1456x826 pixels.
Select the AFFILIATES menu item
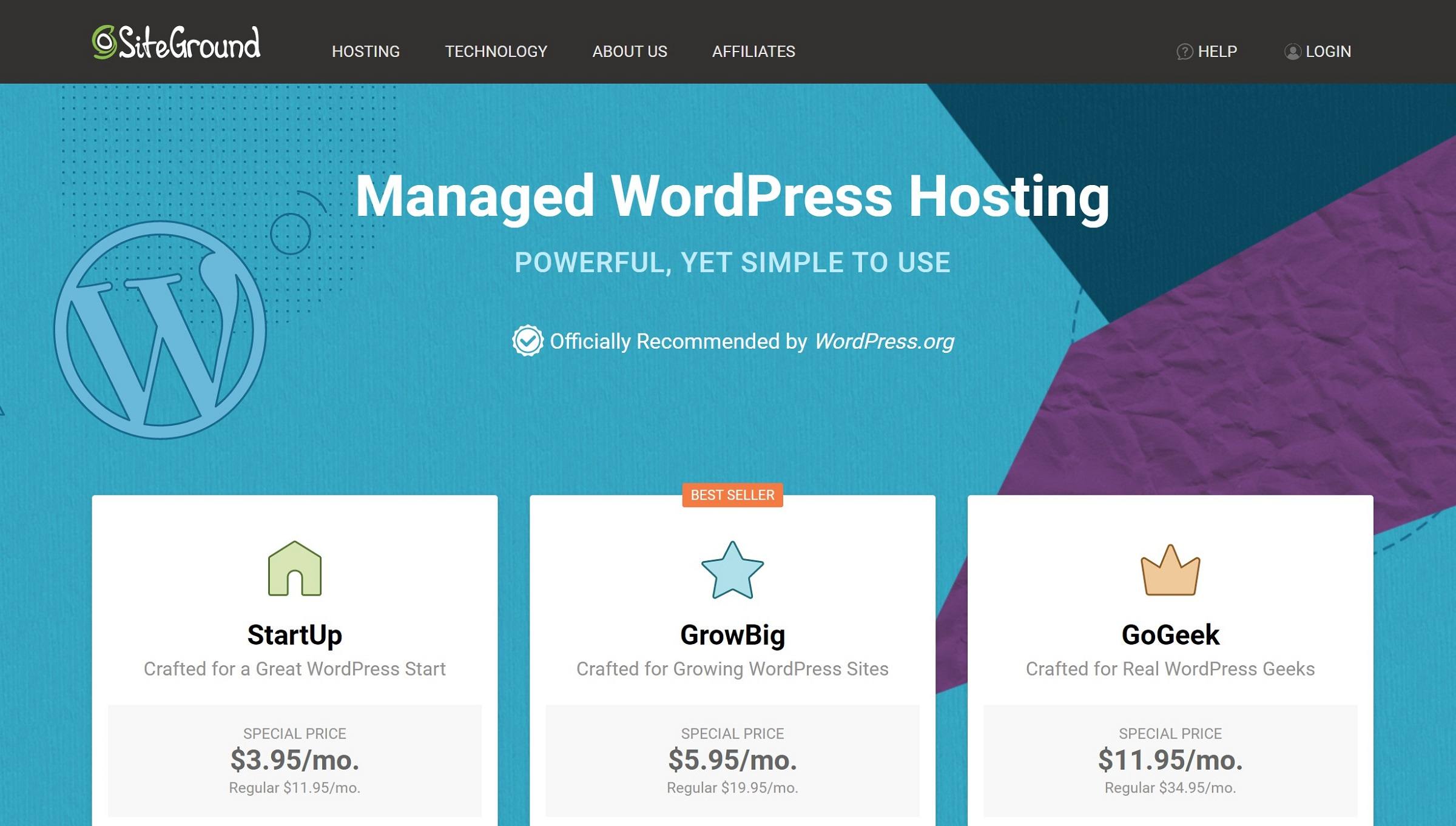coord(754,50)
